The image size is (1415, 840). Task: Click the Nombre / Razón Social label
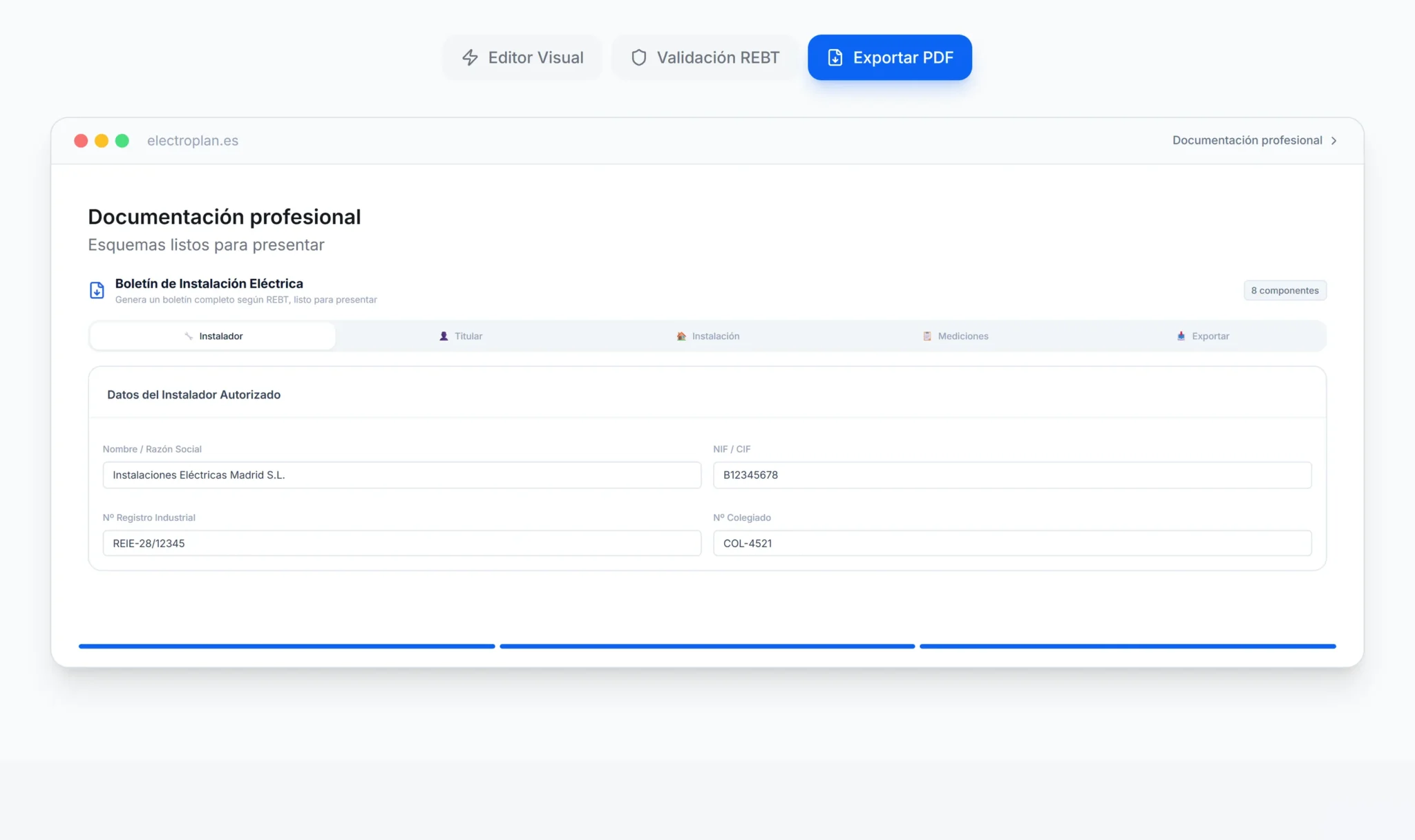click(152, 449)
